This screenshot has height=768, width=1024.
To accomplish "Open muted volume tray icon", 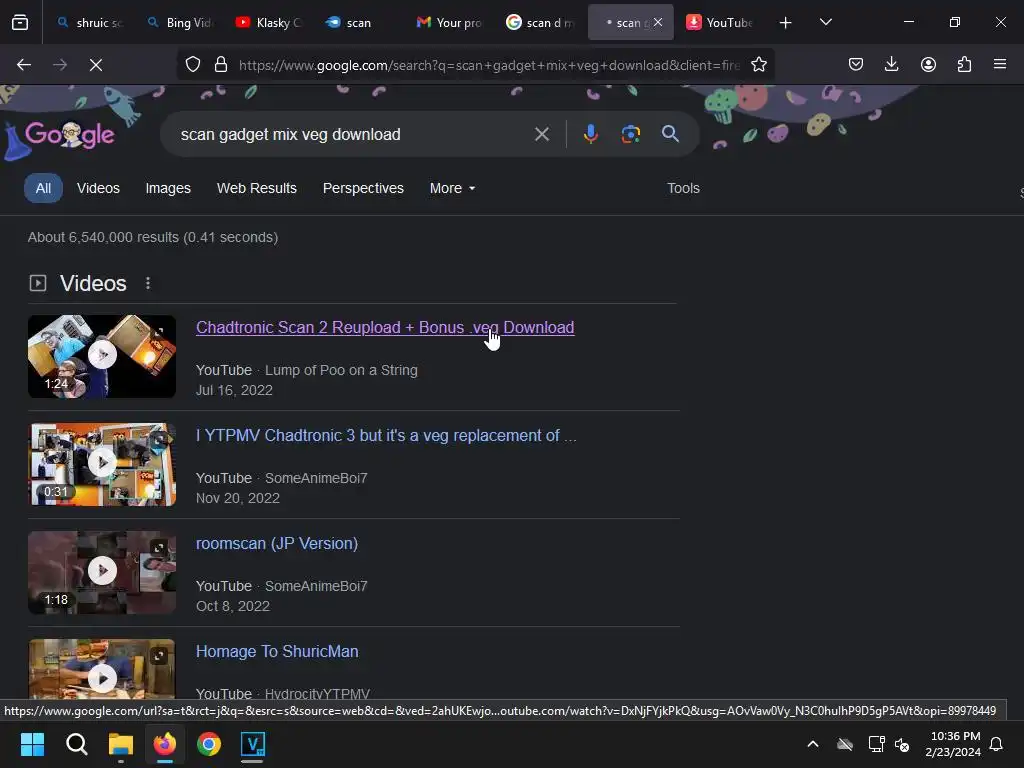I will click(x=902, y=744).
